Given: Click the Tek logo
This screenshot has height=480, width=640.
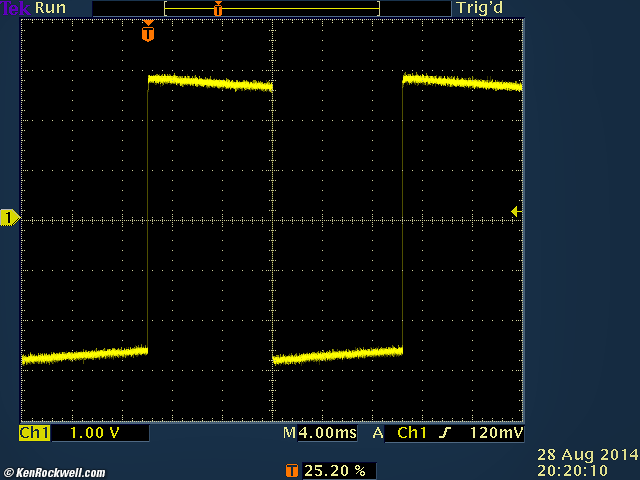Looking at the screenshot, I should point(16,8).
